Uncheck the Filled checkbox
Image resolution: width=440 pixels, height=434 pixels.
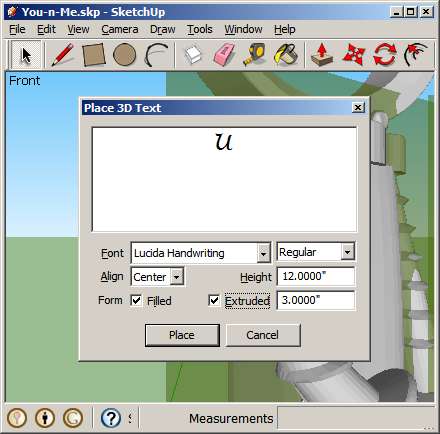tap(136, 300)
